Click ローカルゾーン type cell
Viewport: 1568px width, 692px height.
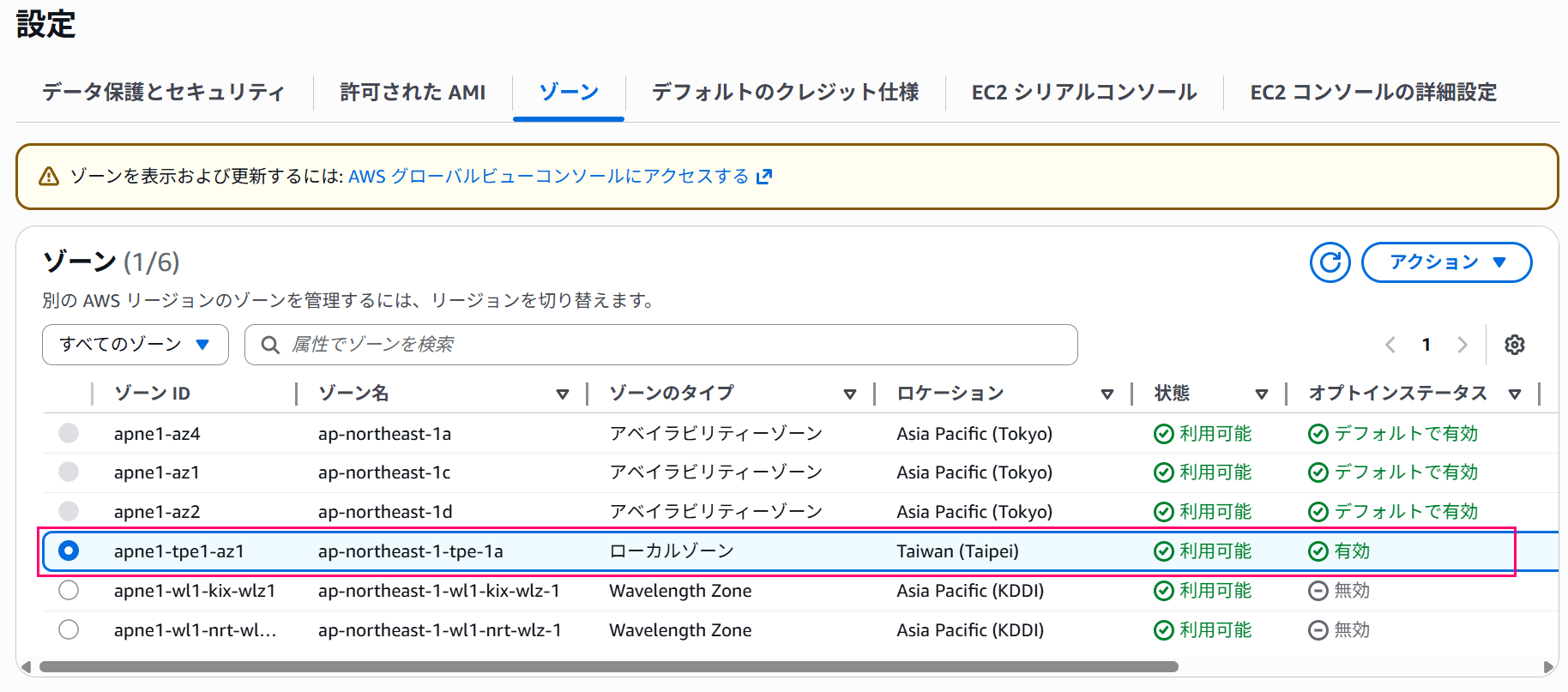click(x=672, y=551)
